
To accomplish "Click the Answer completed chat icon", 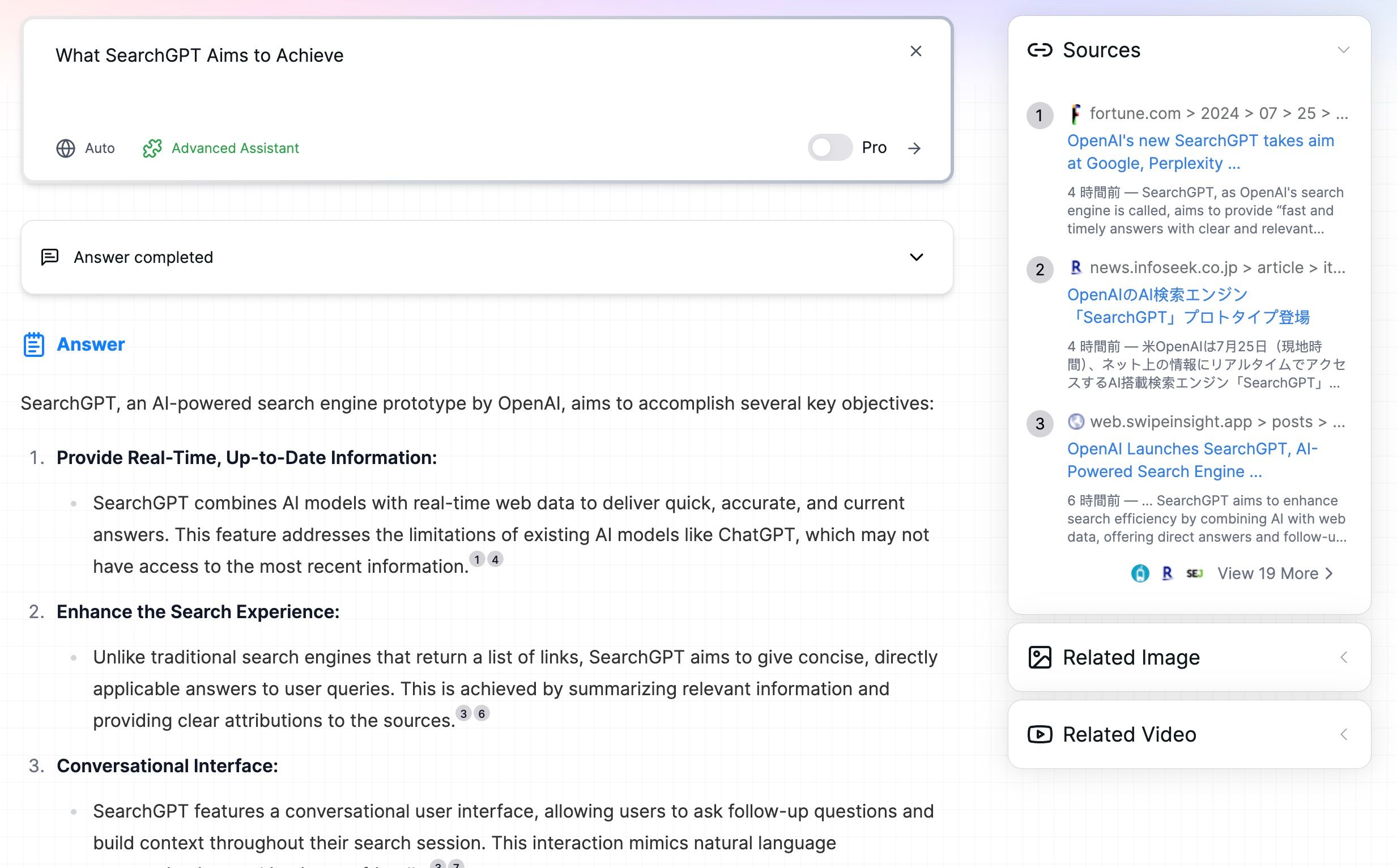I will click(50, 257).
